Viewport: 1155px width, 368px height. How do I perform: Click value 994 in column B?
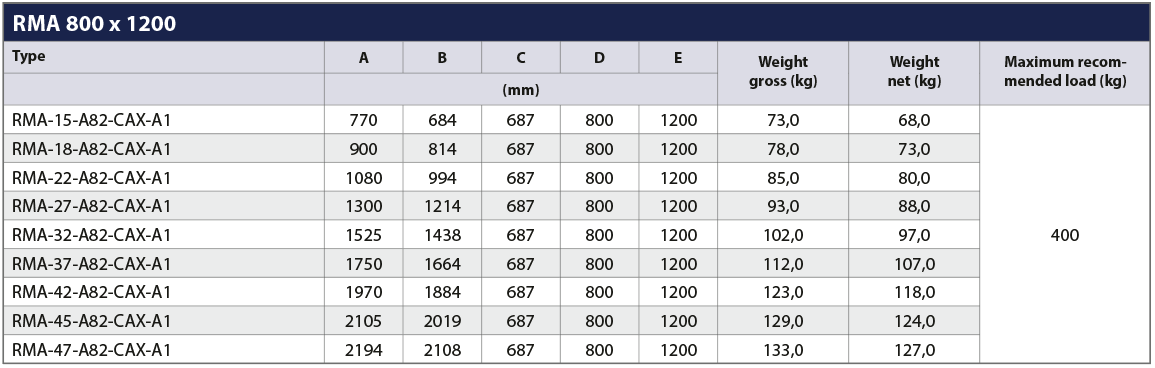pos(442,178)
